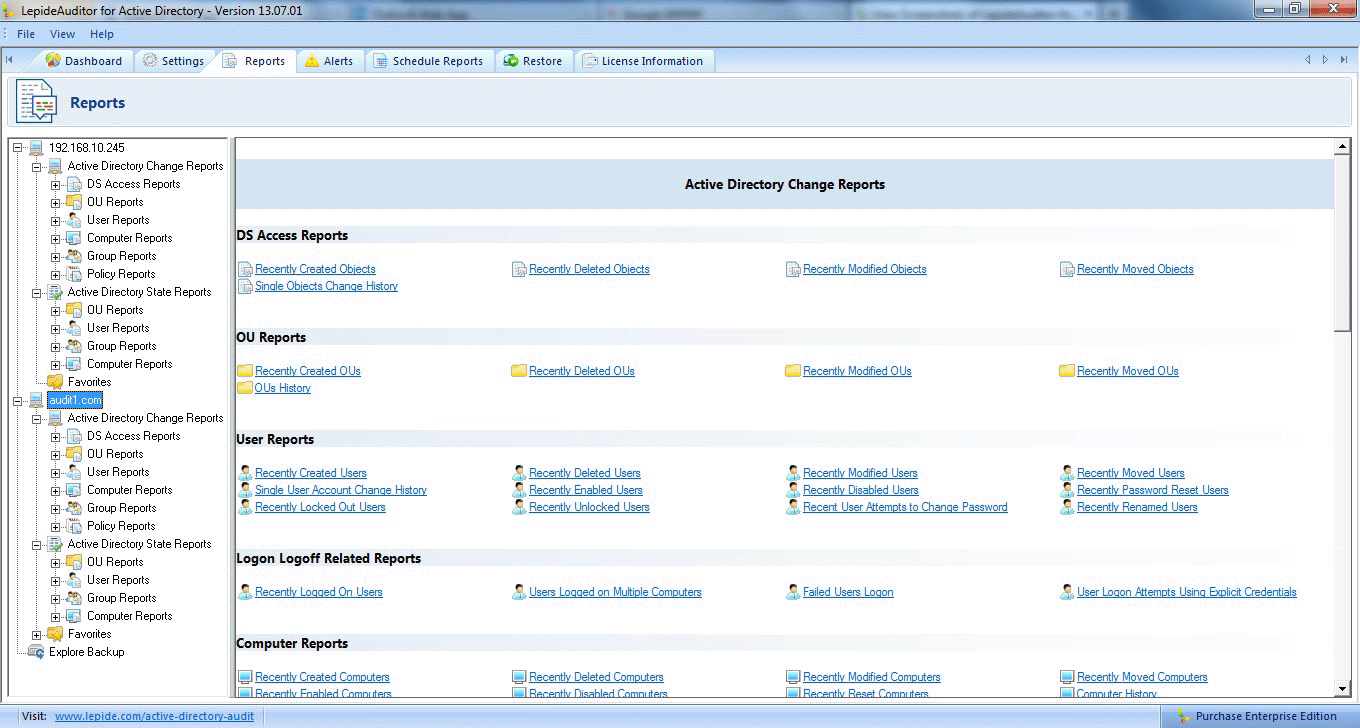Screen dimensions: 1360x728
Task: Open the View menu
Action: pos(62,34)
